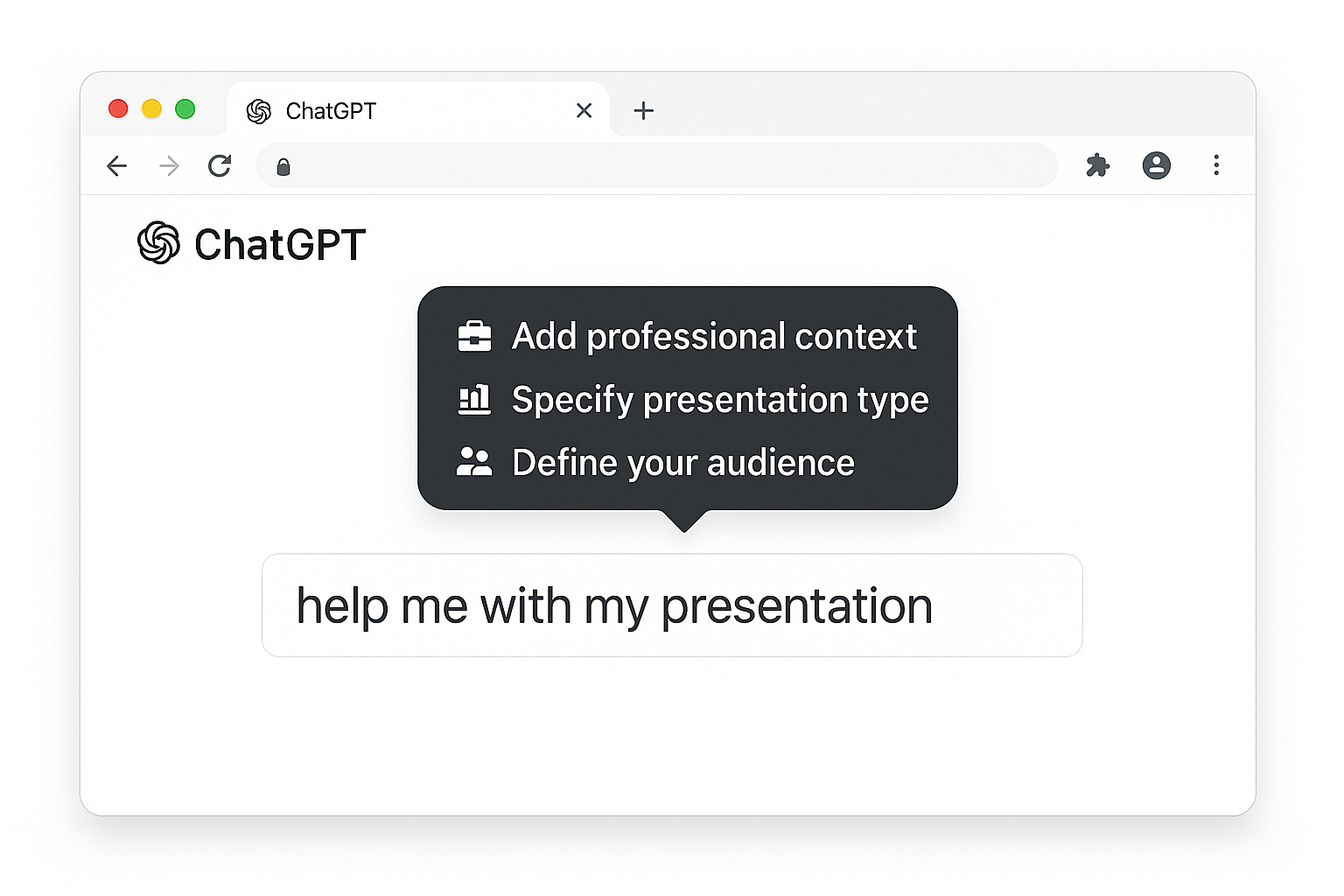Click the lock icon in the address bar
Viewport: 1344px width, 896px height.
click(x=283, y=167)
